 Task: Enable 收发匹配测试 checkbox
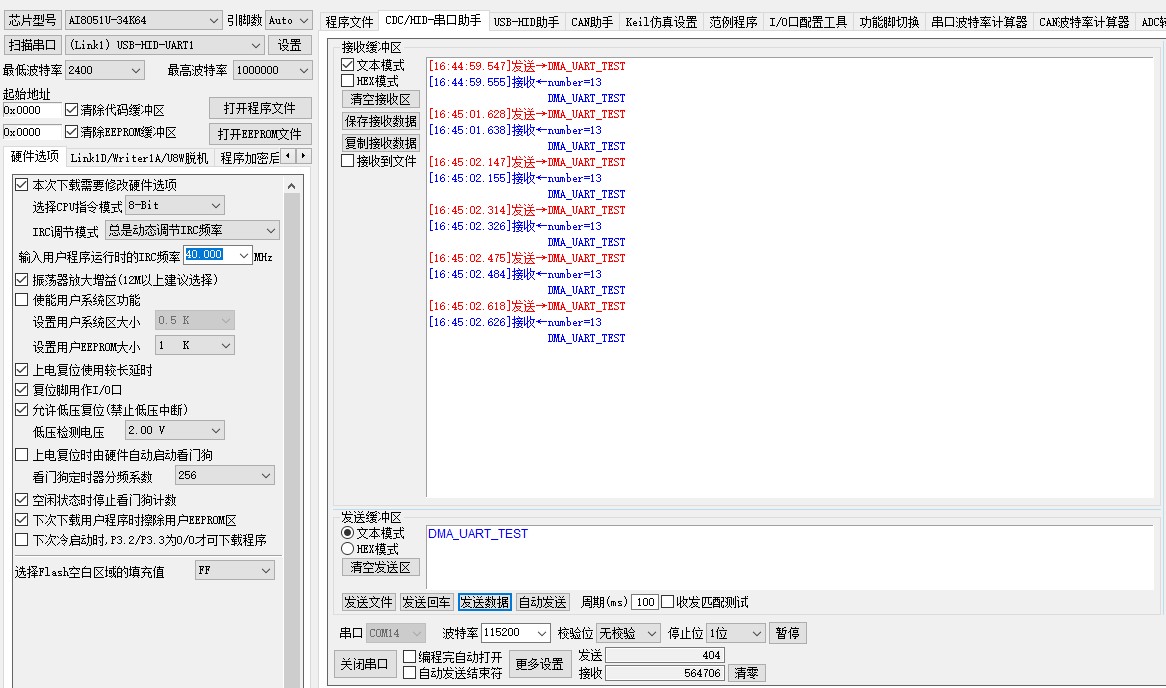pos(668,601)
